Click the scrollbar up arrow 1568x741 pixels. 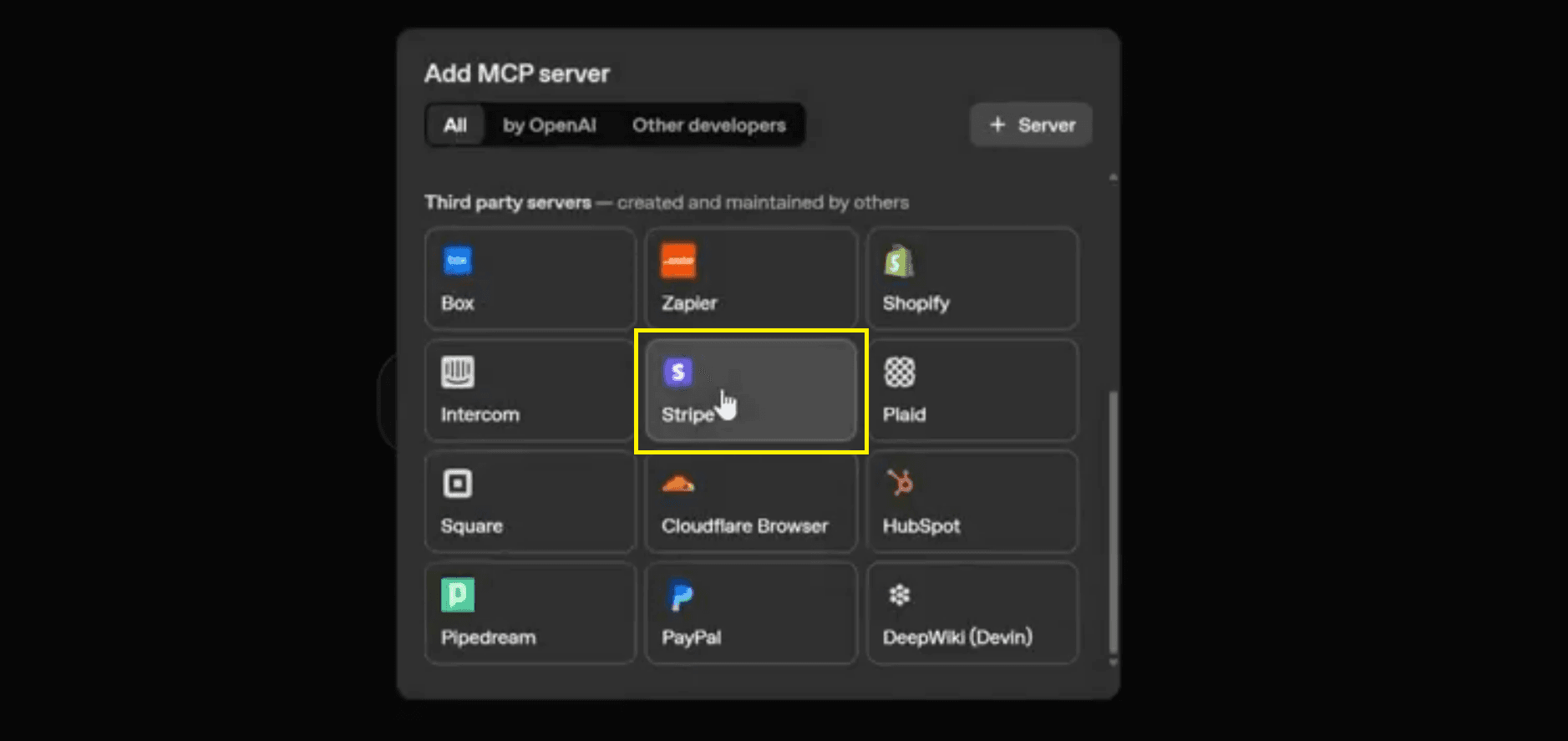tap(1113, 177)
